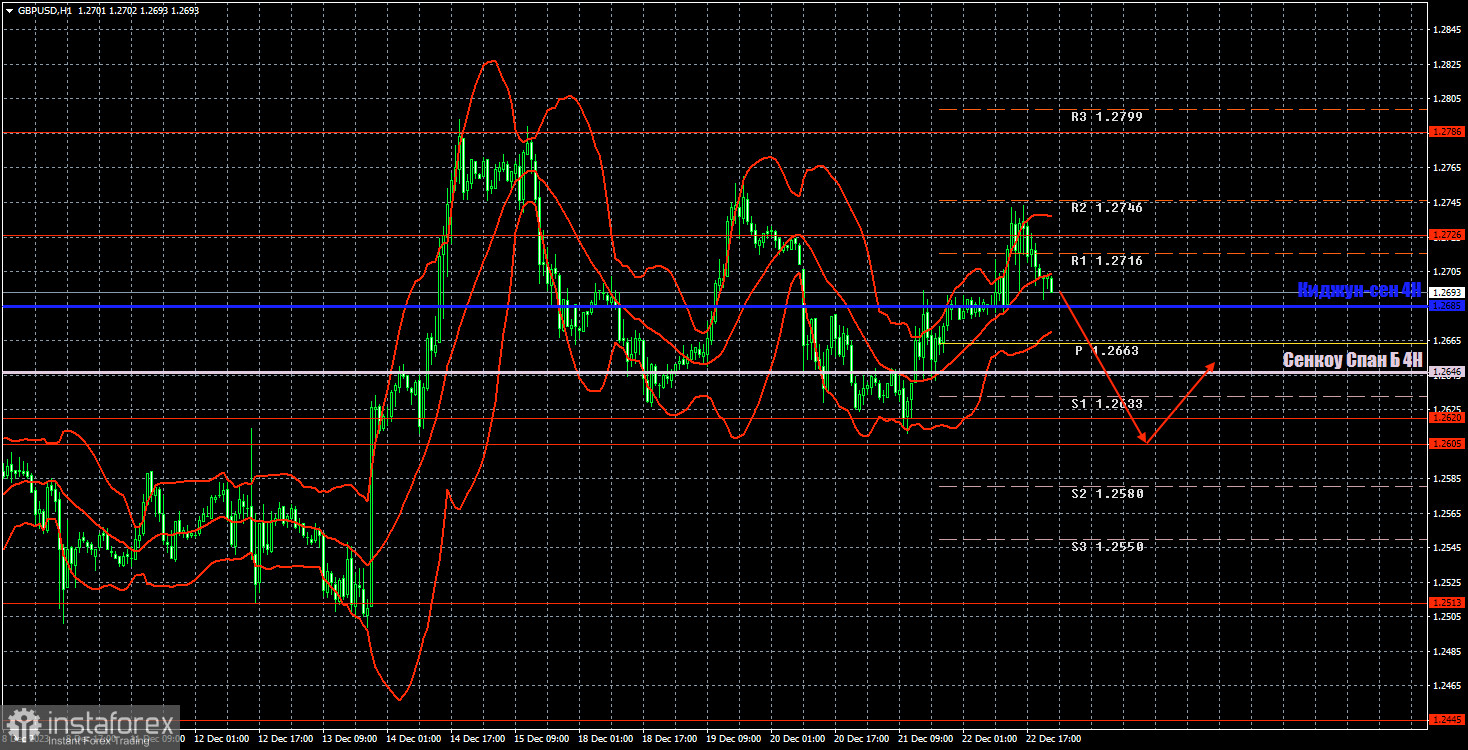The width and height of the screenshot is (1468, 750).
Task: Click the 1.2545 price axis label
Action: (1446, 548)
